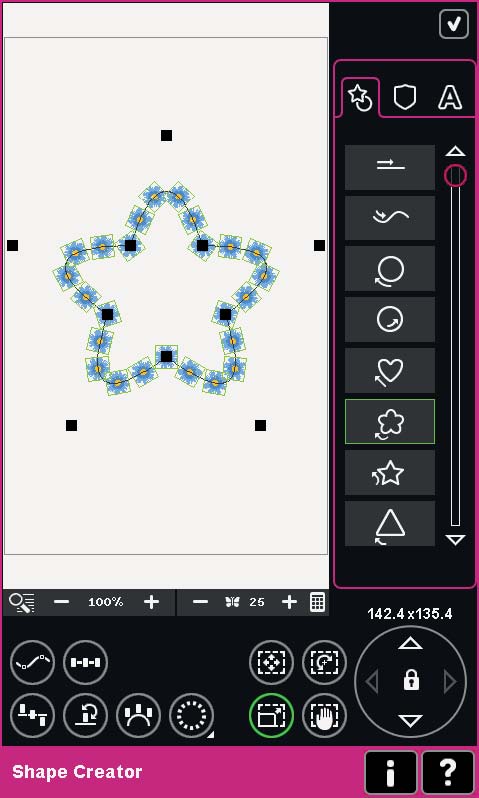
Task: Select the arc design layout tool
Action: [x=138, y=715]
